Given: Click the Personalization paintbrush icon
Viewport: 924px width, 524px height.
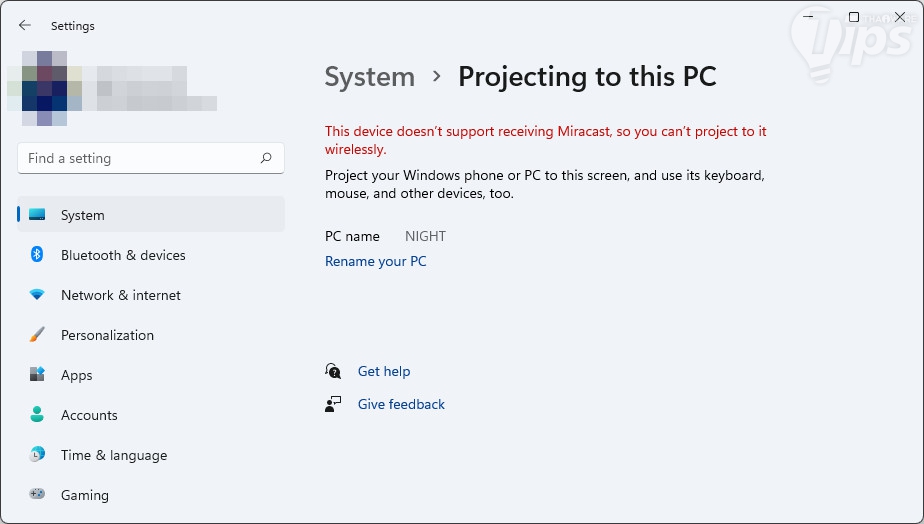Looking at the screenshot, I should pos(37,335).
